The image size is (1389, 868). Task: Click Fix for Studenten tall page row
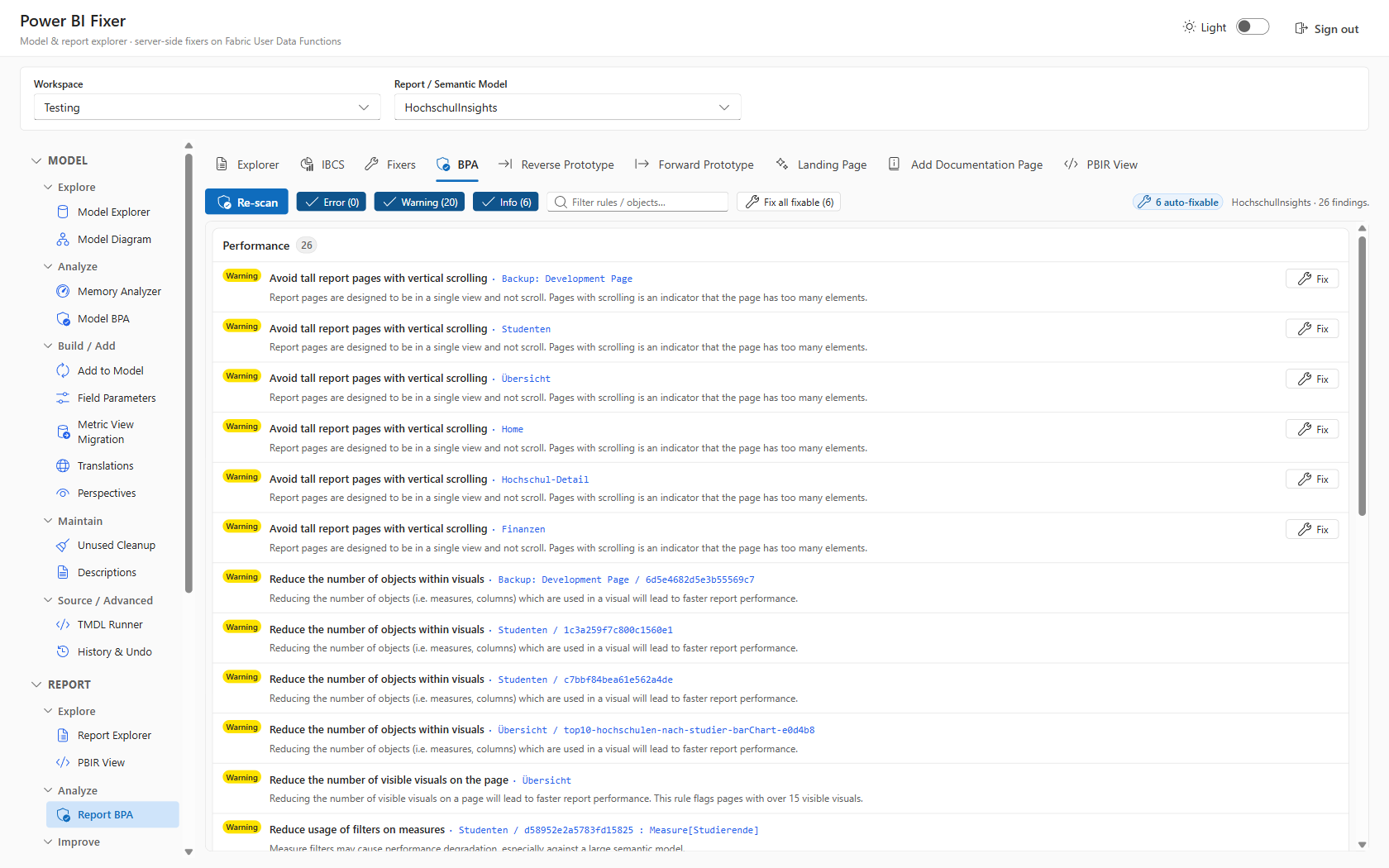1312,329
